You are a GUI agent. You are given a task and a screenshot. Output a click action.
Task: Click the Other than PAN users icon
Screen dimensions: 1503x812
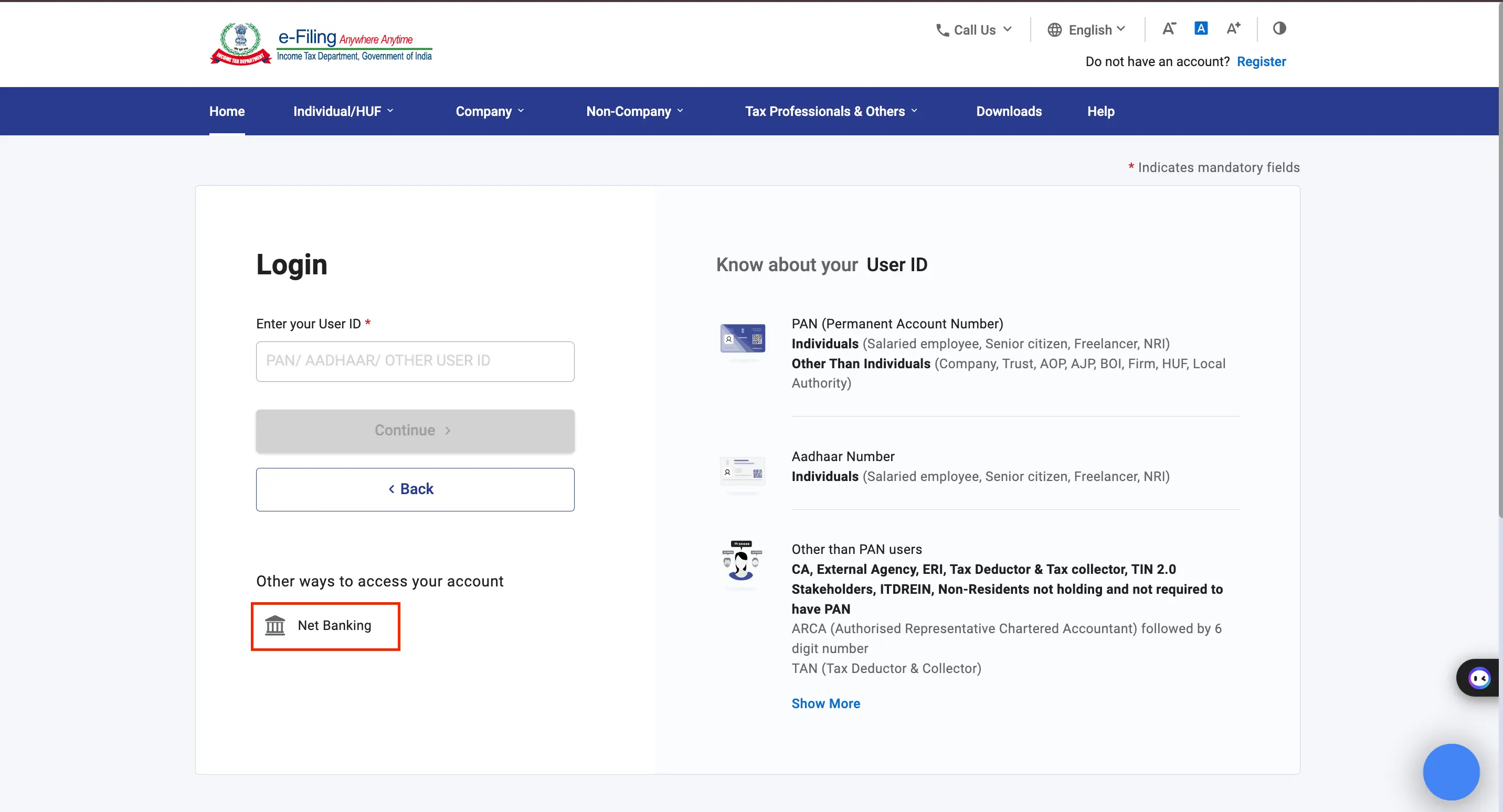741,560
